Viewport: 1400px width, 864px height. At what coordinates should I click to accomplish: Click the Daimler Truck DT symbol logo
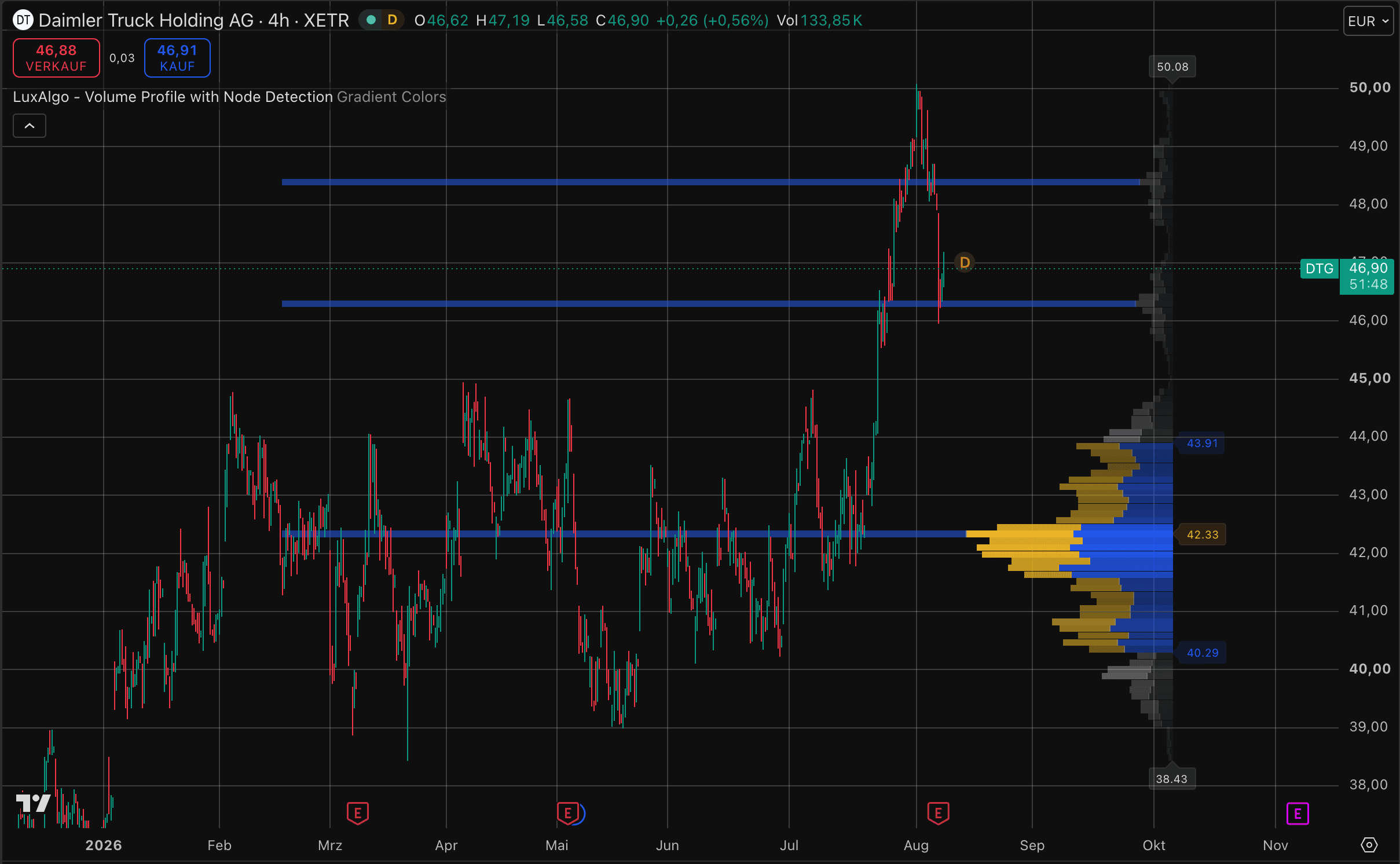[x=23, y=20]
